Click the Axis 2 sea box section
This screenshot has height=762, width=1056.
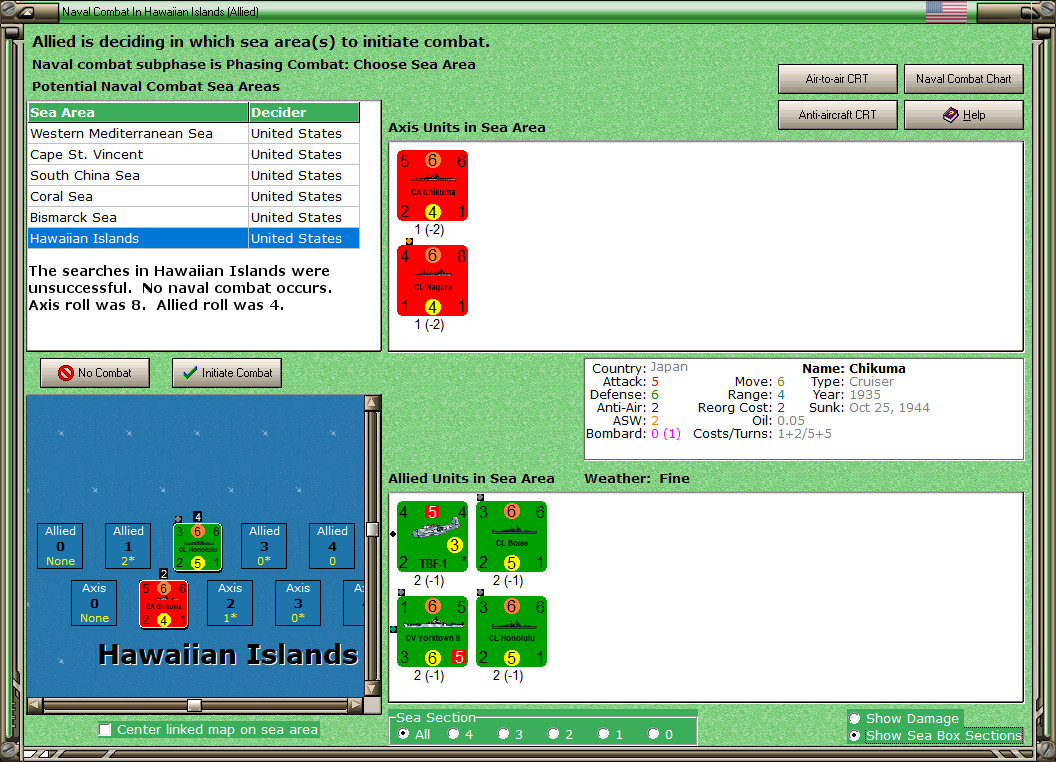[230, 603]
